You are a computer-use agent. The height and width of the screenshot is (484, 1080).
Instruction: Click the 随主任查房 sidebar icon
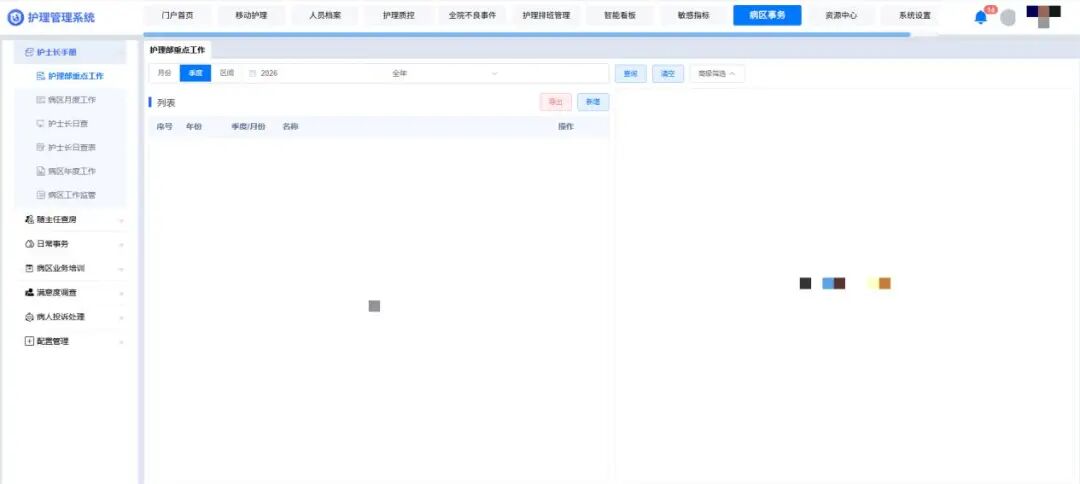pyautogui.click(x=29, y=219)
